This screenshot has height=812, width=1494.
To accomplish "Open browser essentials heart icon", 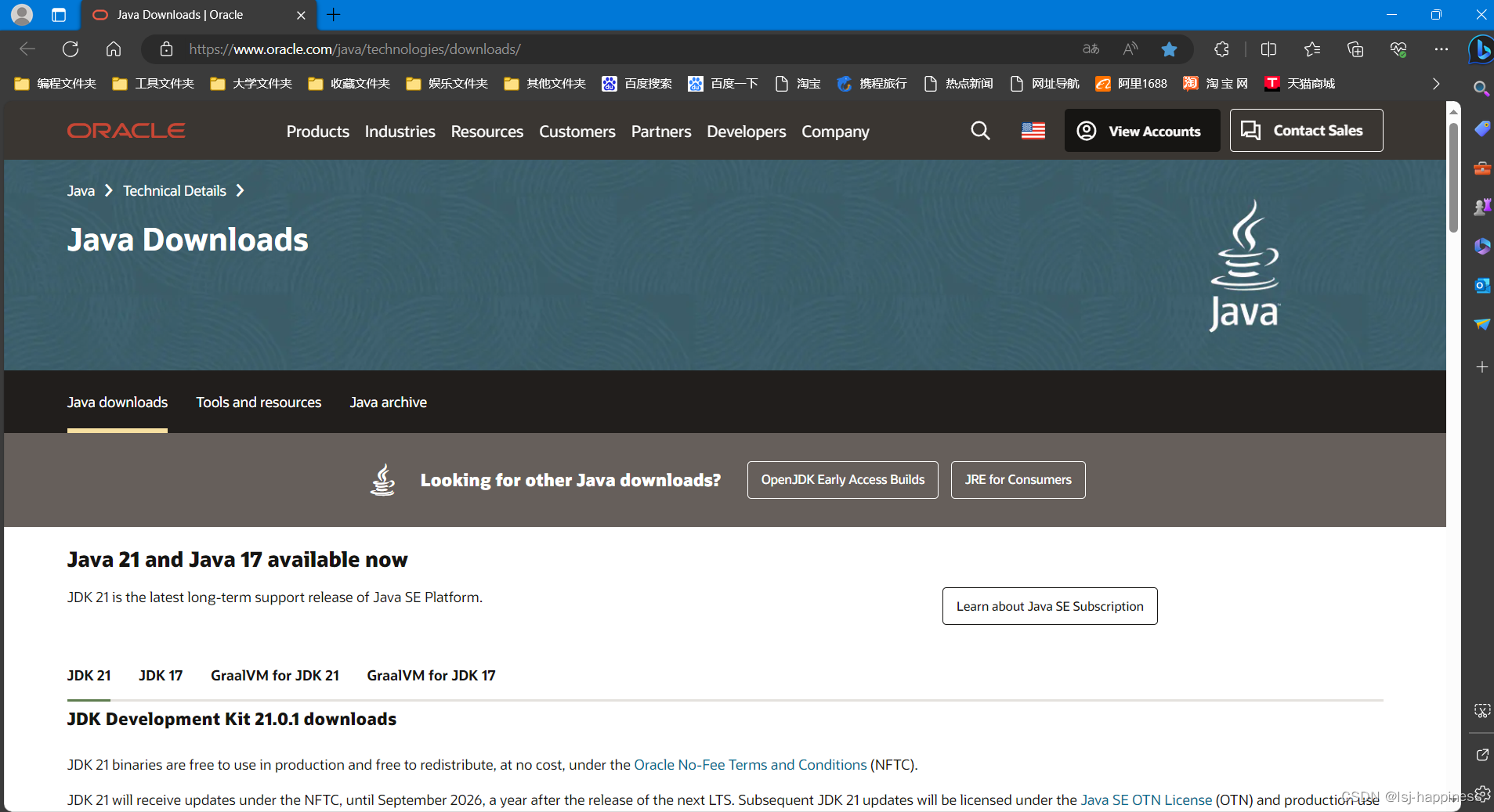I will pyautogui.click(x=1398, y=49).
